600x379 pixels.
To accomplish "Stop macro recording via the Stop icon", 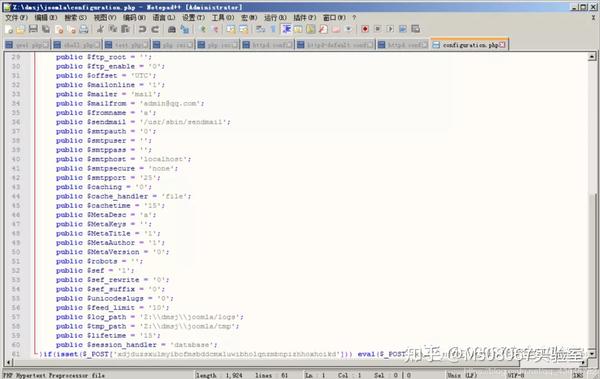I will tap(378, 29).
